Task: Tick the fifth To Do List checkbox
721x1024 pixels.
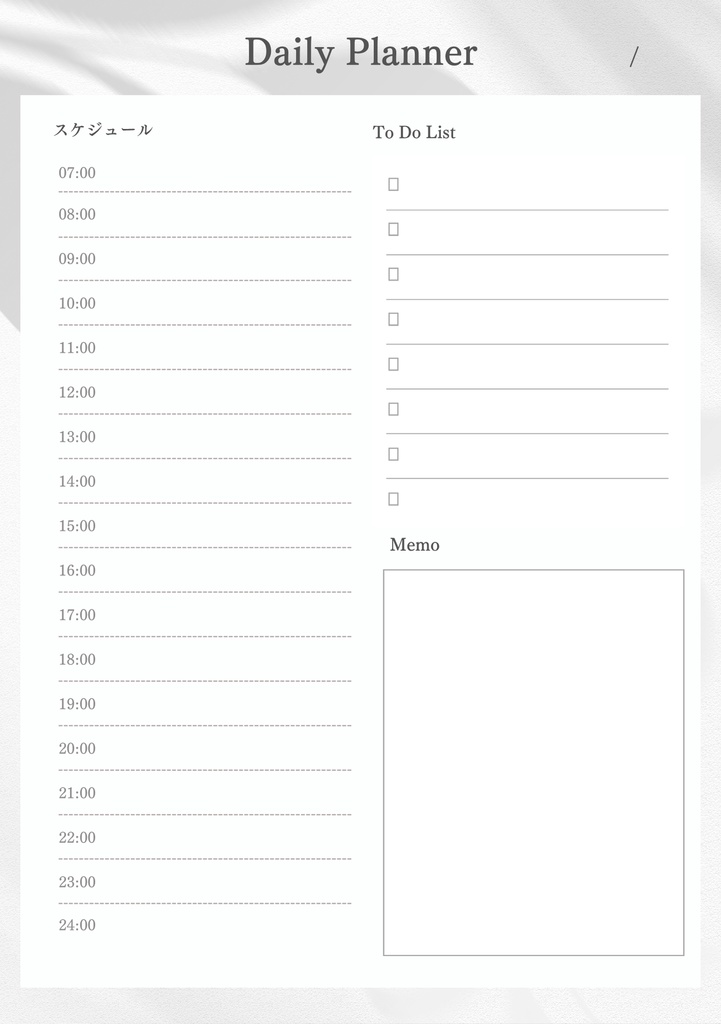Action: [x=393, y=364]
